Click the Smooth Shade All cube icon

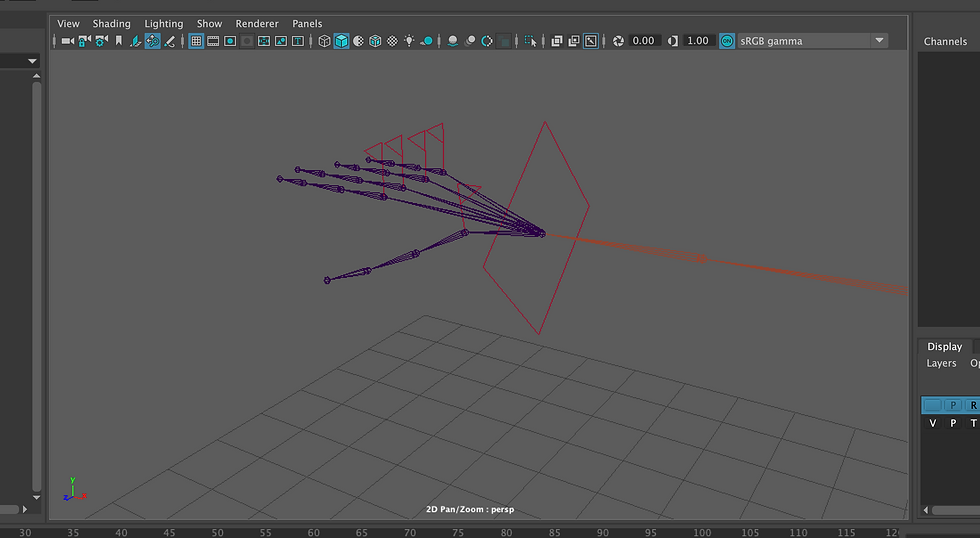click(341, 41)
